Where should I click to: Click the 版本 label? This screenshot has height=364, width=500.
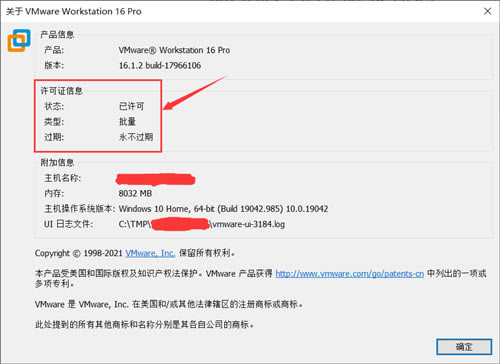coord(54,65)
